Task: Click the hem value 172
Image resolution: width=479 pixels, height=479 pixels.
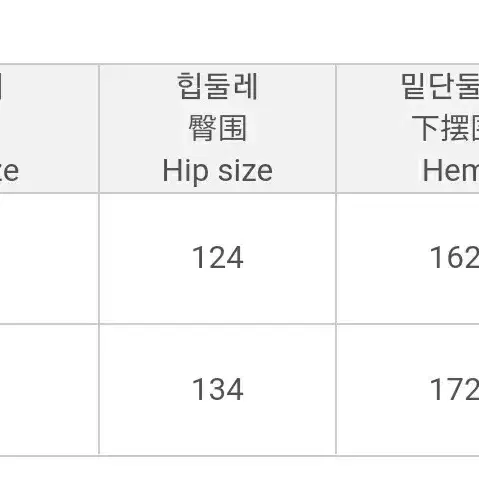Action: coord(454,389)
